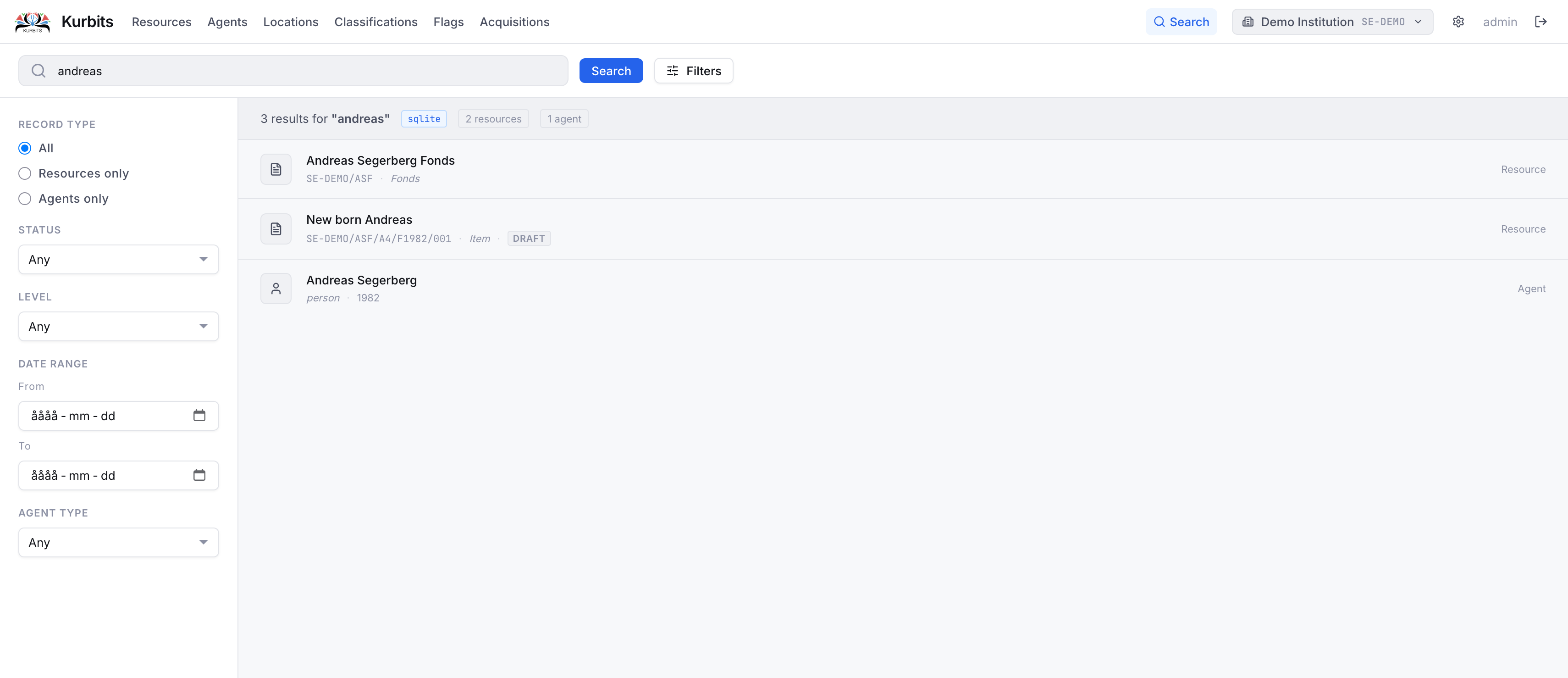Click the DRAFT status badge

coord(529,238)
